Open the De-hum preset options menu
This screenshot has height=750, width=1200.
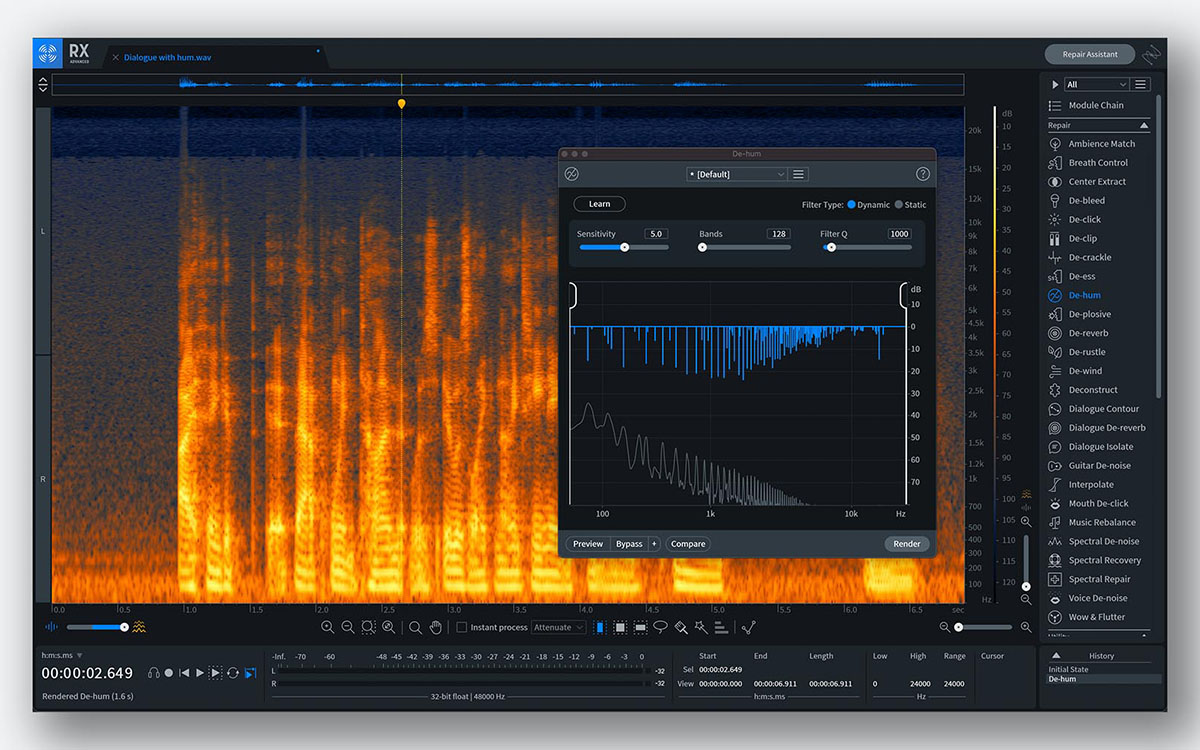tap(799, 174)
